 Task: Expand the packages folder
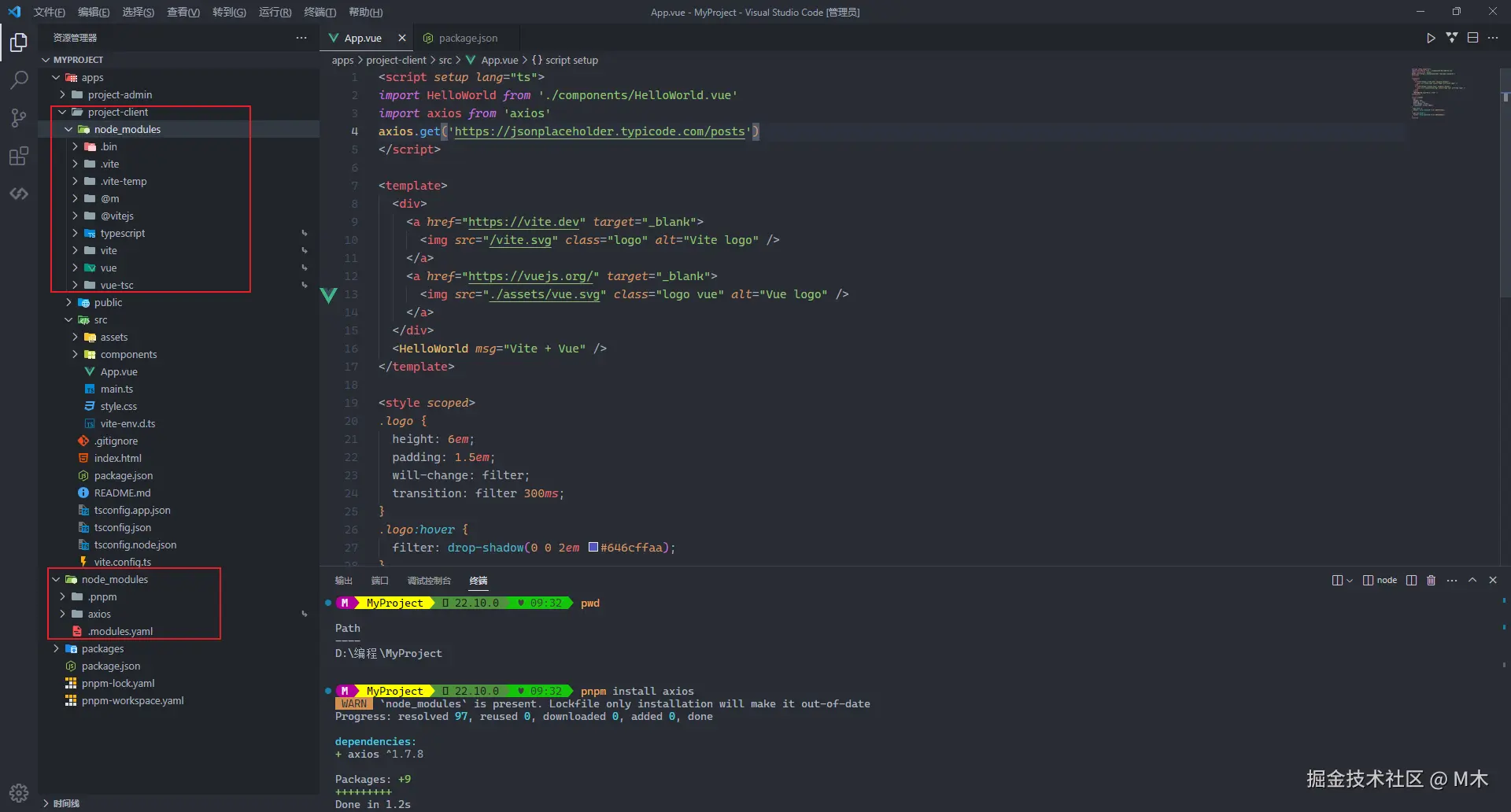coord(56,648)
